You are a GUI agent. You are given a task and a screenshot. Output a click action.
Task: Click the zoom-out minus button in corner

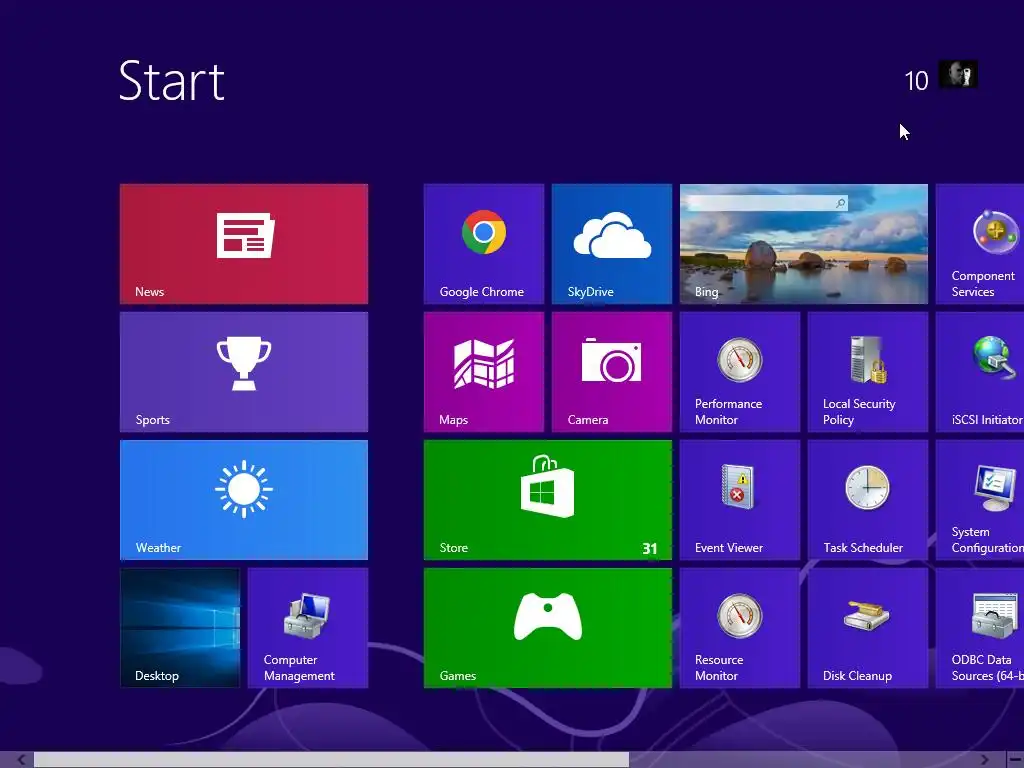click(1016, 760)
